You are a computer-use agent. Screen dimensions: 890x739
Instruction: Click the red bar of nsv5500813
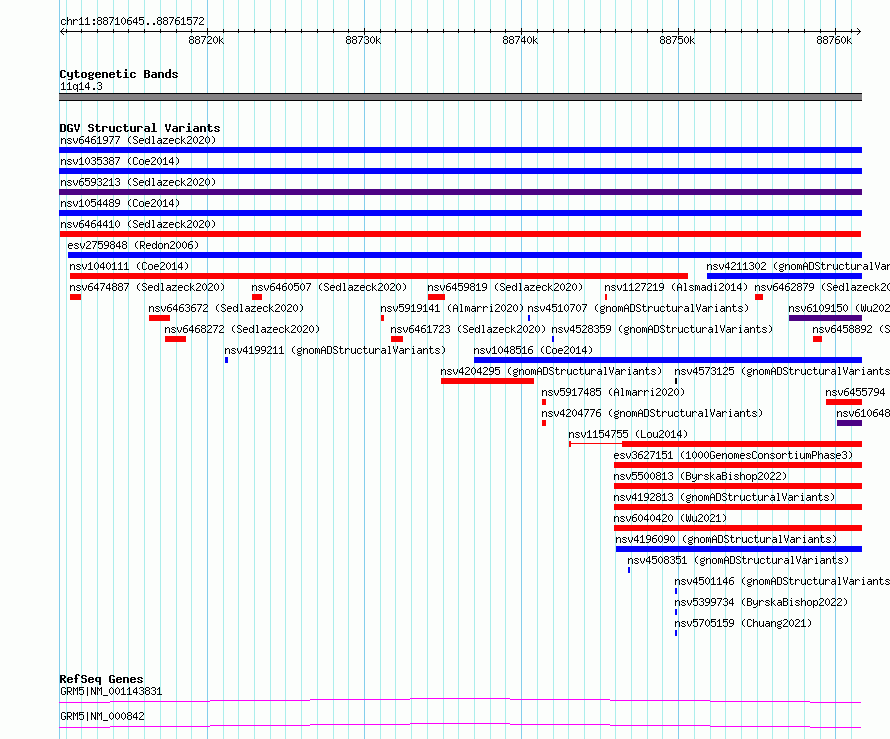tap(738, 486)
